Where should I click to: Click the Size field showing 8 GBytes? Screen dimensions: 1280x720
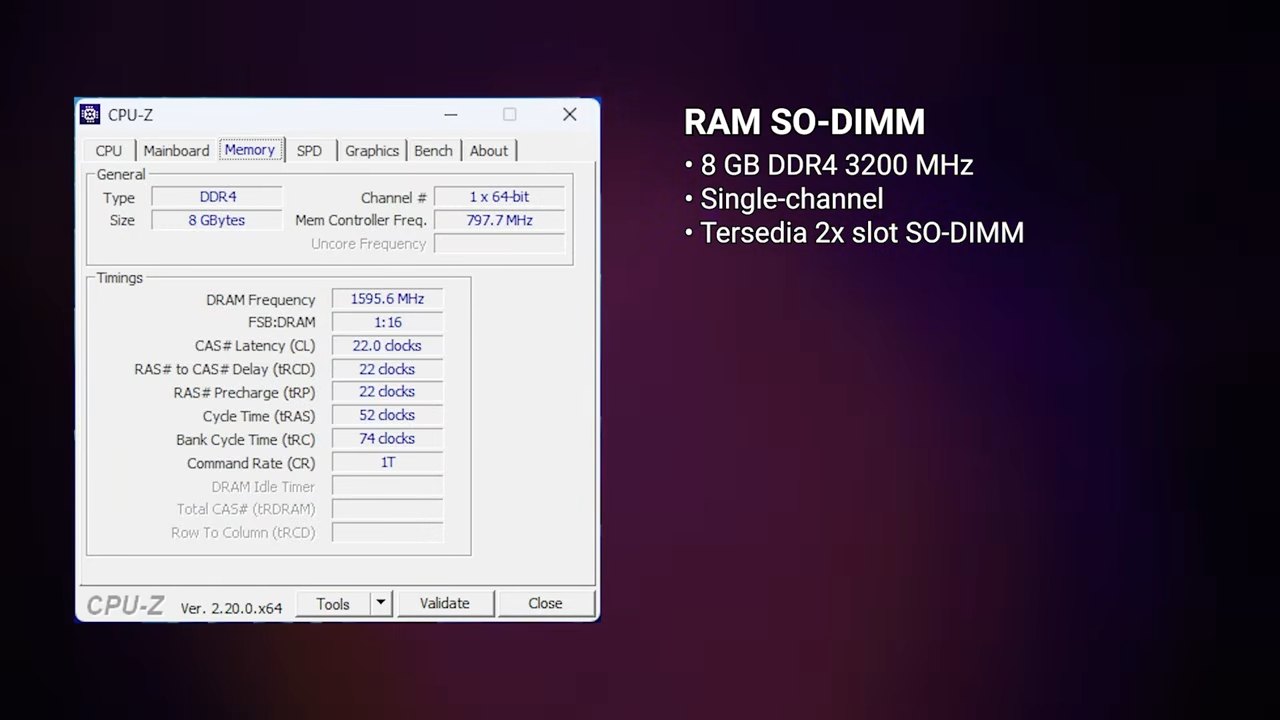click(x=217, y=220)
